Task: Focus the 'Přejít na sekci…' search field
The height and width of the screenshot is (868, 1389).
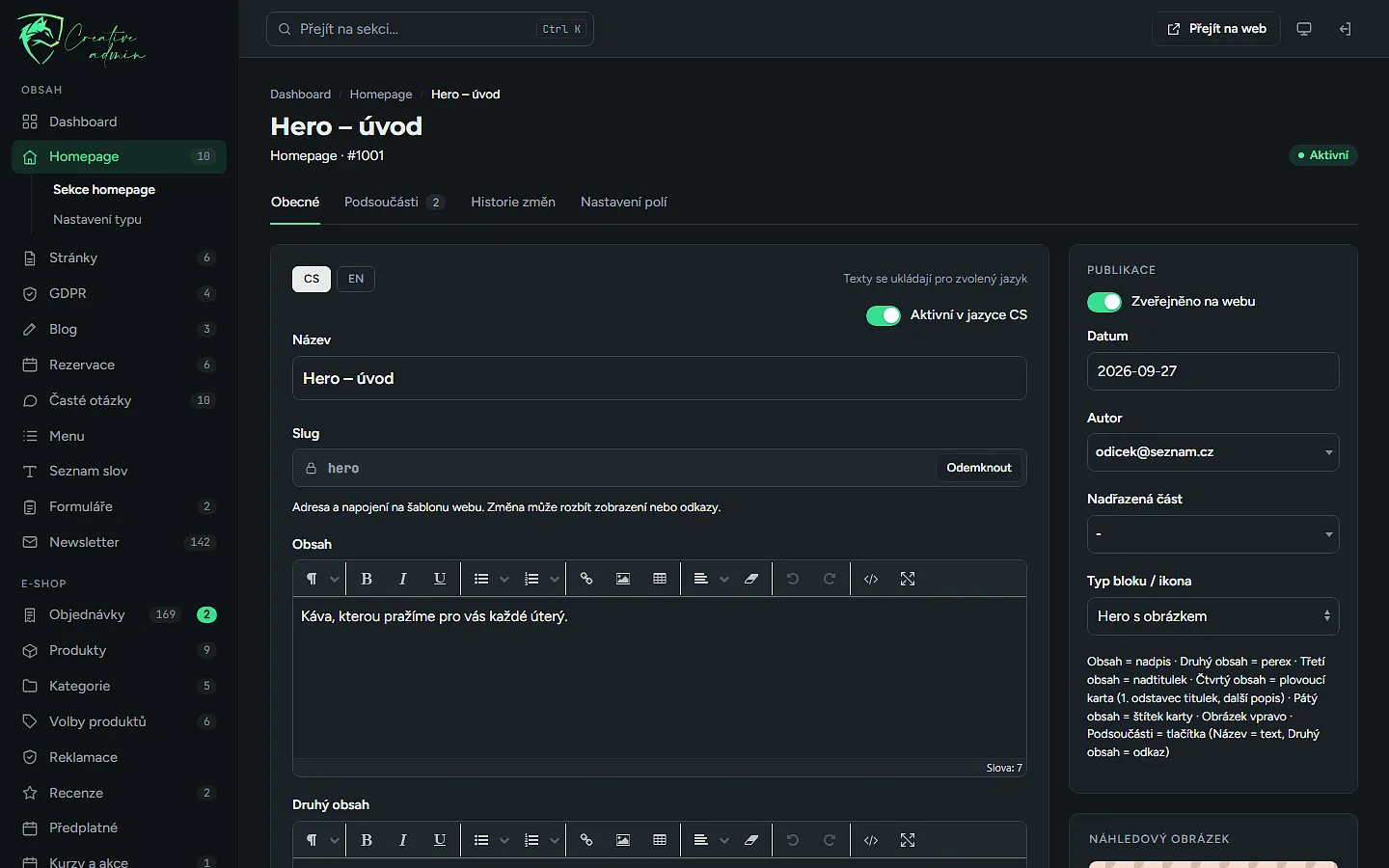Action: (x=430, y=29)
